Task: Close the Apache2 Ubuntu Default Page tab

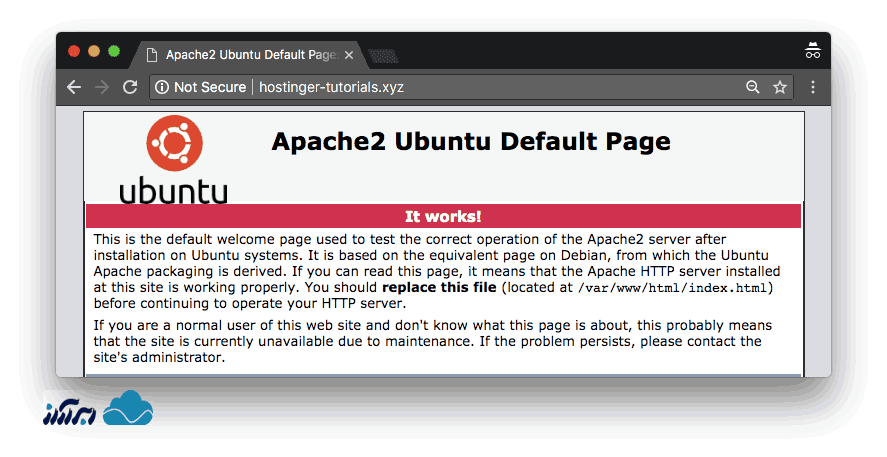Action: pos(349,55)
